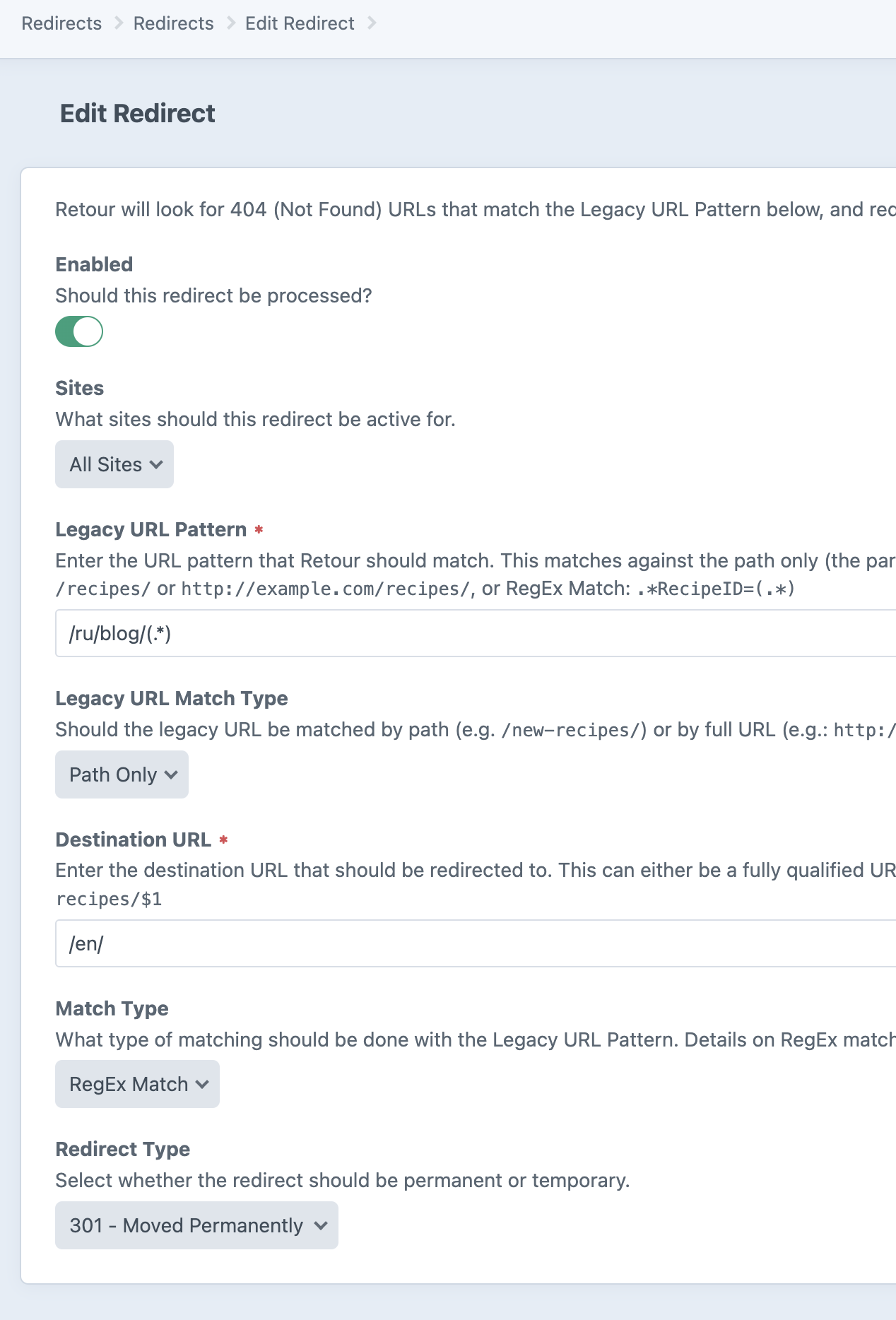Select the Edit Redirect breadcrumb

(299, 23)
